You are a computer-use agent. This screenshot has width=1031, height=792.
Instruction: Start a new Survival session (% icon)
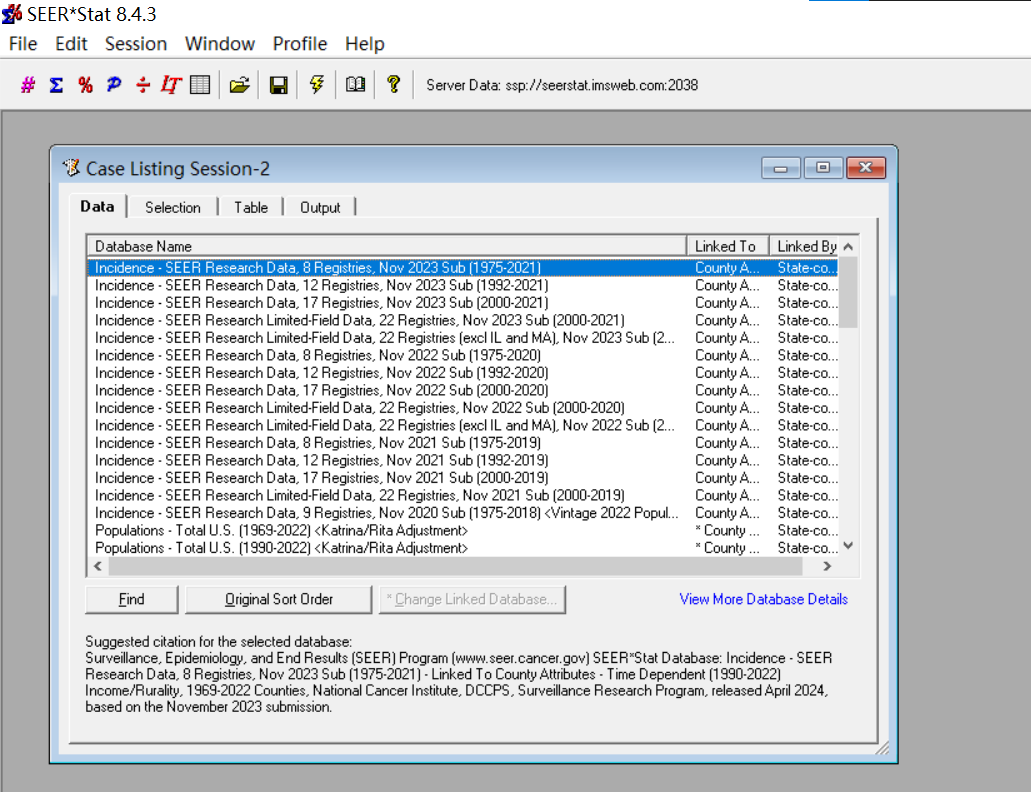click(x=85, y=85)
